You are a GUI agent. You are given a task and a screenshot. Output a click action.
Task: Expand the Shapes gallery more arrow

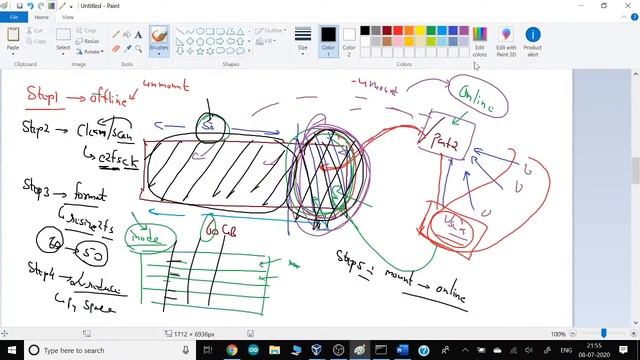pyautogui.click(x=249, y=51)
